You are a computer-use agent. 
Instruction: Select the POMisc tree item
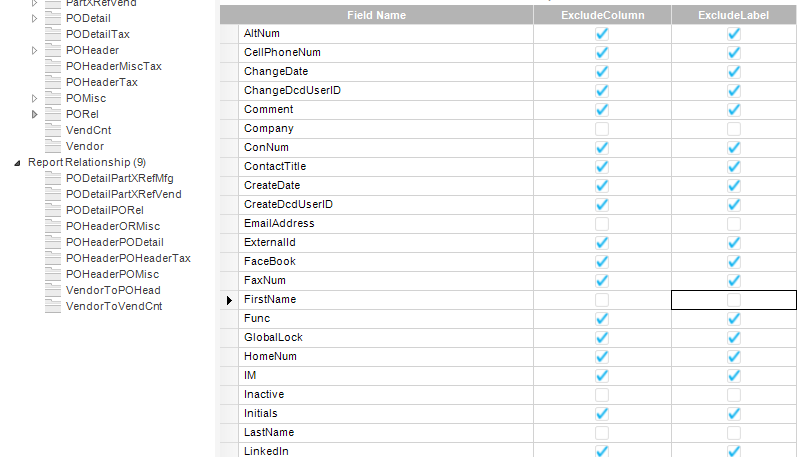click(86, 98)
